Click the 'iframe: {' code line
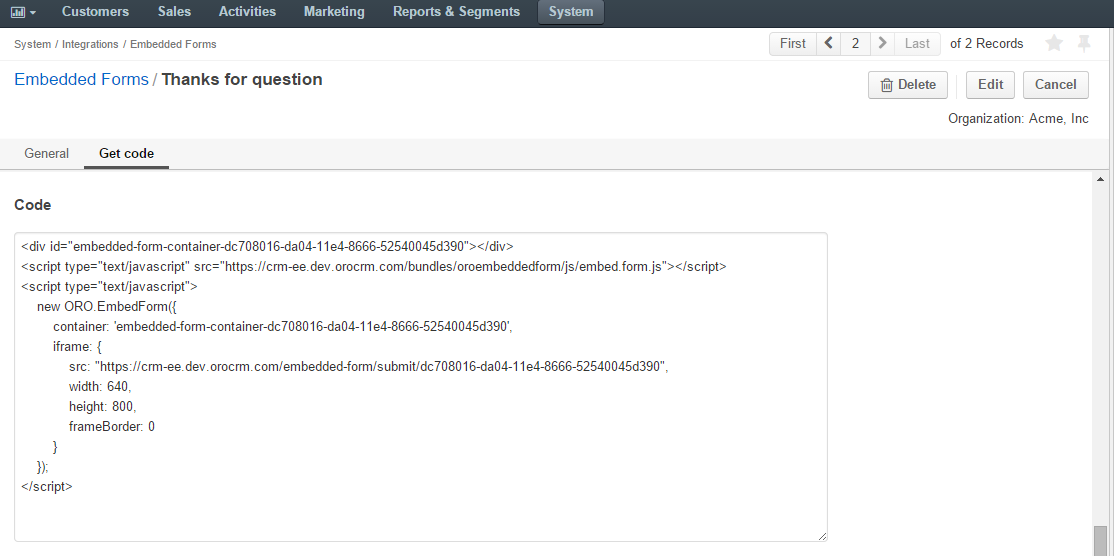The width and height of the screenshot is (1114, 556). tap(77, 347)
